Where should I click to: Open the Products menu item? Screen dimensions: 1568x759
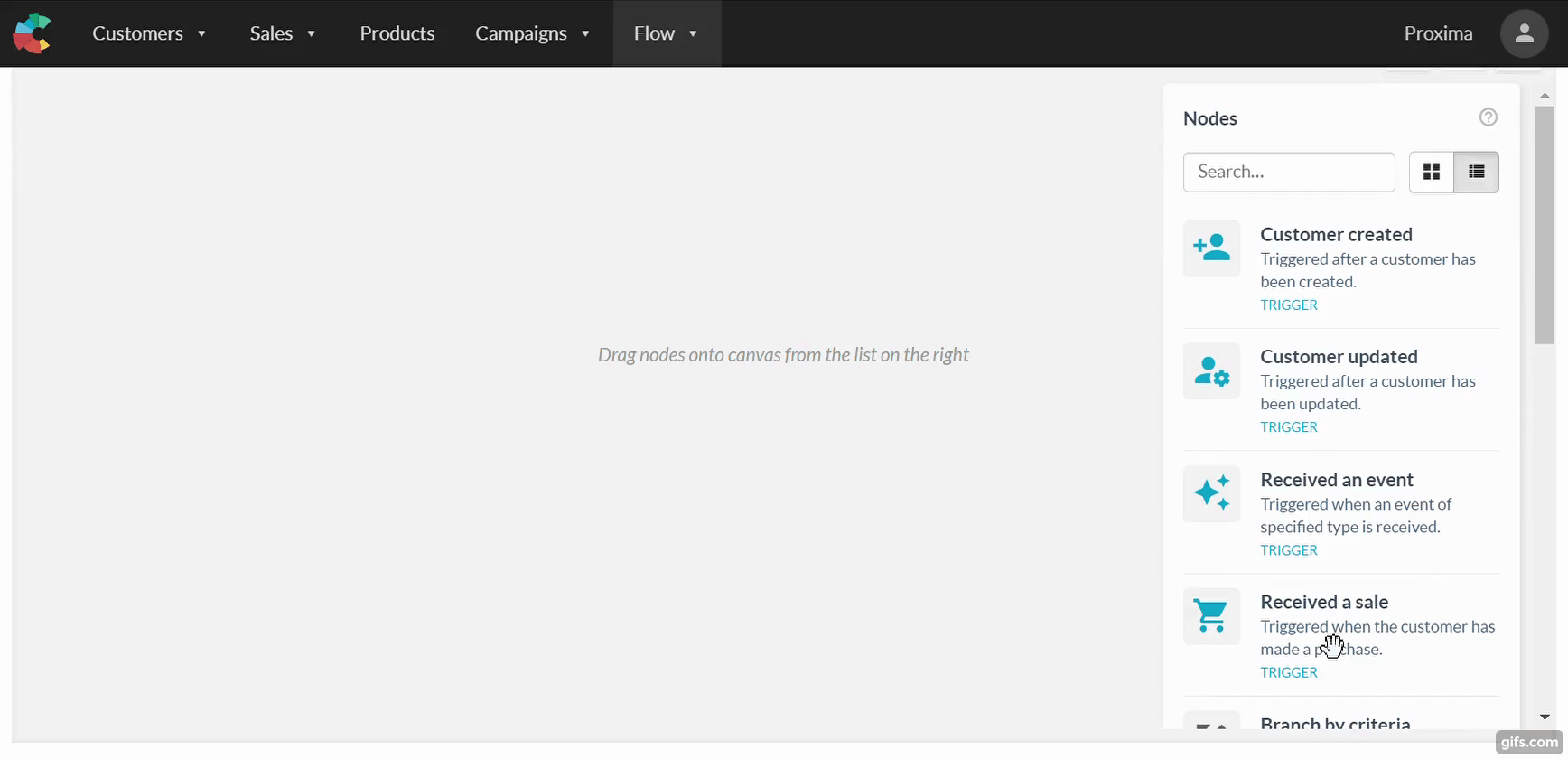pos(397,33)
